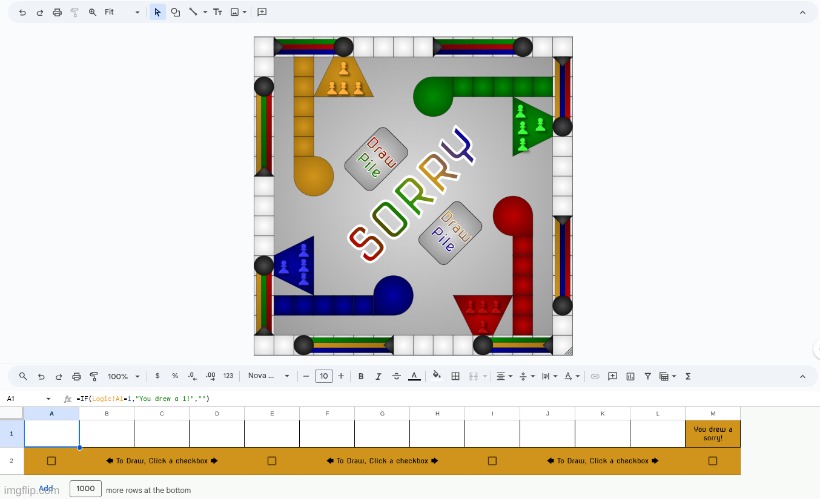Choose the Select arrow tool
The height and width of the screenshot is (499, 820).
pos(157,12)
